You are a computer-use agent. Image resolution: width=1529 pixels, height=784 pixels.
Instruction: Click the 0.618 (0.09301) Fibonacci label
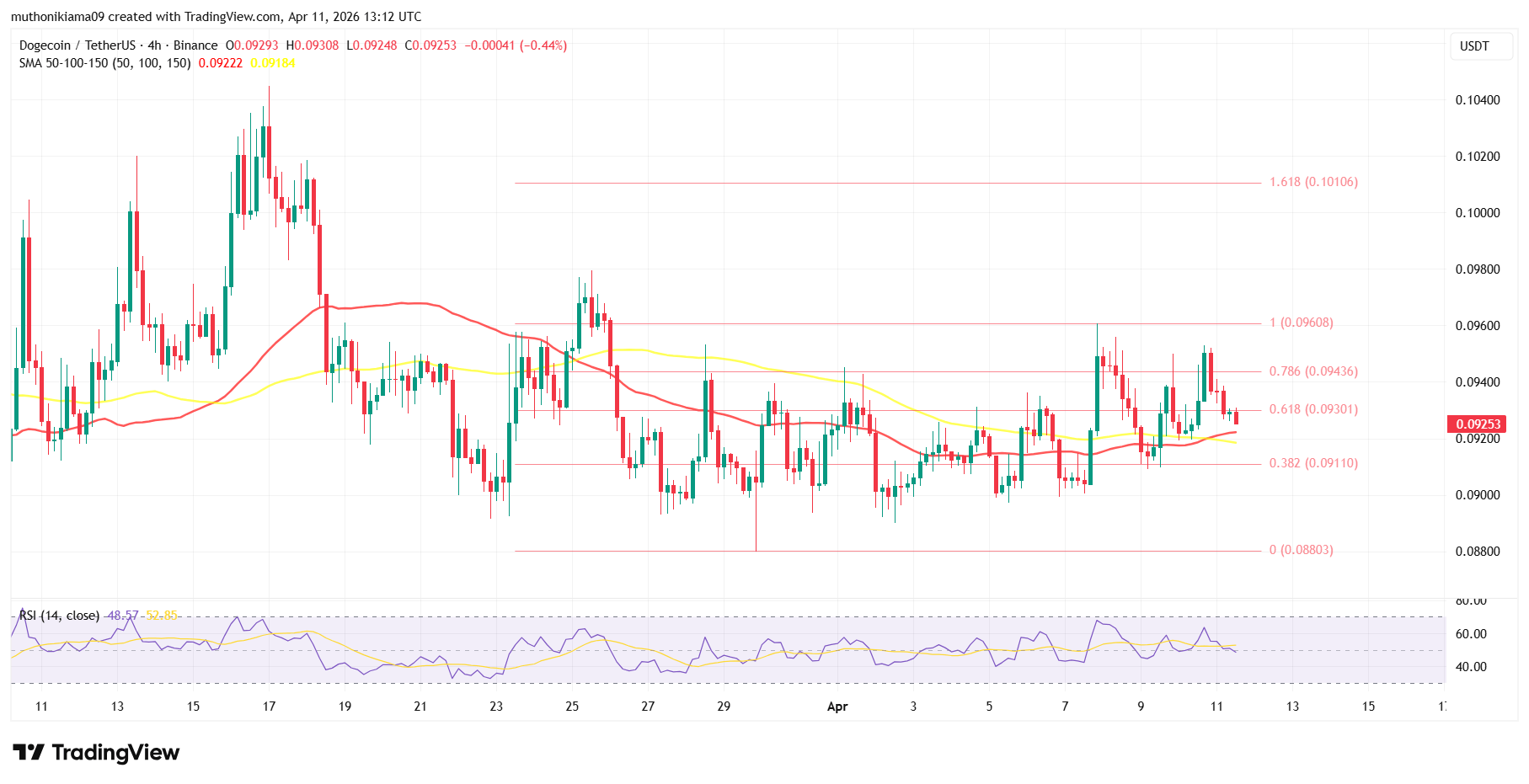(x=1313, y=409)
